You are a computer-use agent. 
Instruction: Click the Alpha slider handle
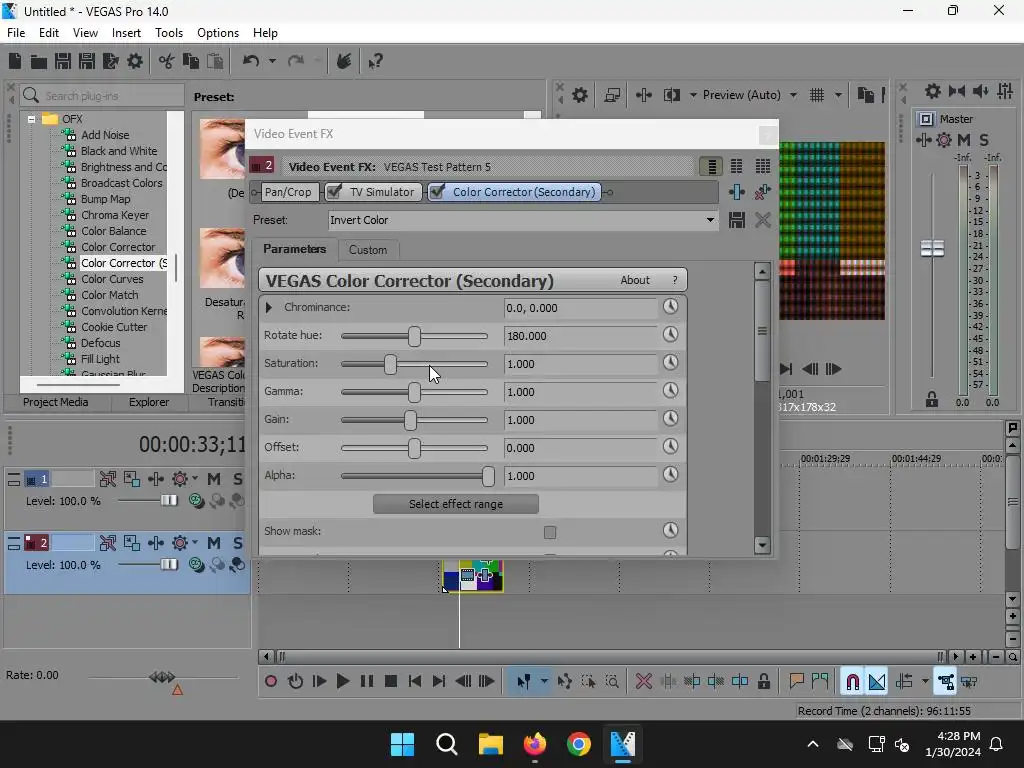coord(488,477)
